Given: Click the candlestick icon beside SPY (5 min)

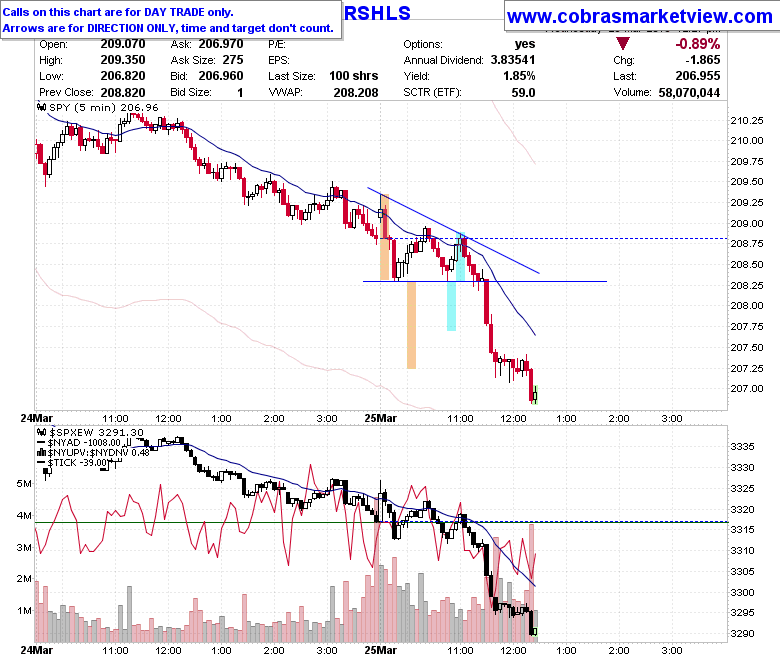Looking at the screenshot, I should pos(42,107).
